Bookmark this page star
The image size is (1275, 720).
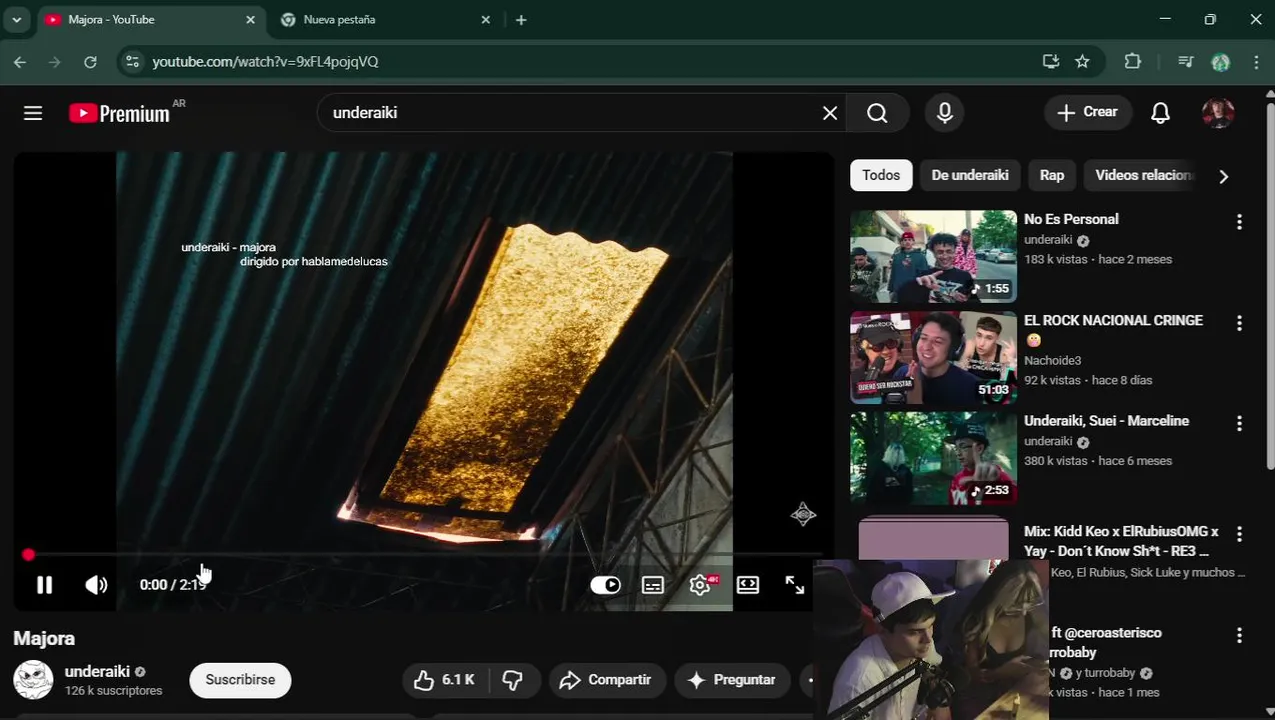[x=1082, y=62]
